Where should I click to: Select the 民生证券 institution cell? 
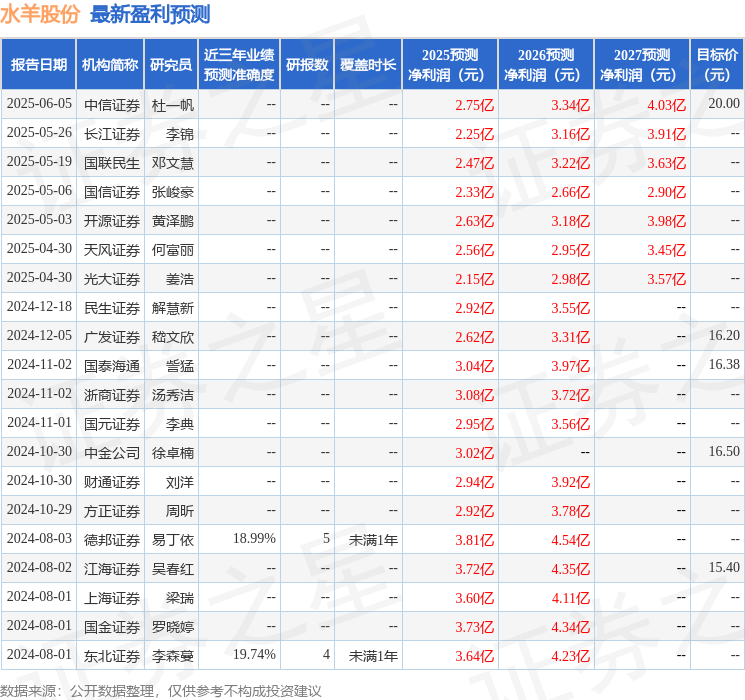pyautogui.click(x=112, y=308)
